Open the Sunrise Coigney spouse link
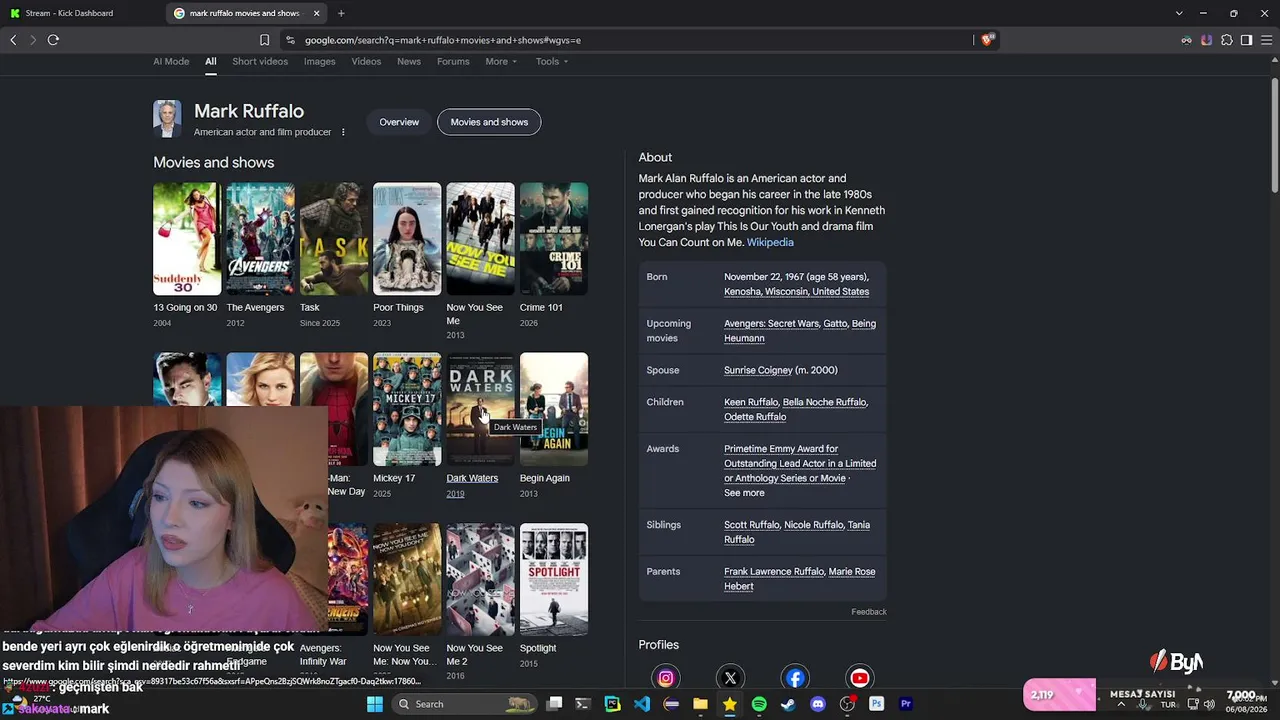This screenshot has height=720, width=1280. click(x=758, y=370)
